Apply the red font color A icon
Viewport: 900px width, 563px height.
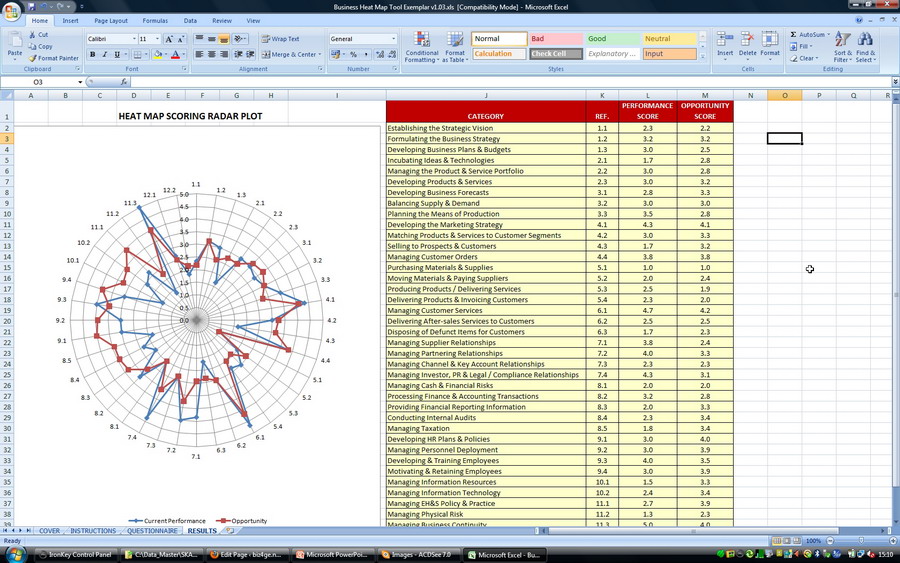[x=176, y=55]
